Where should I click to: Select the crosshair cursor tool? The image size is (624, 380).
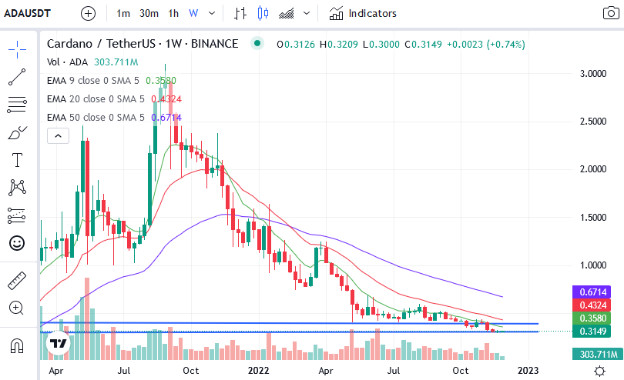coord(17,49)
